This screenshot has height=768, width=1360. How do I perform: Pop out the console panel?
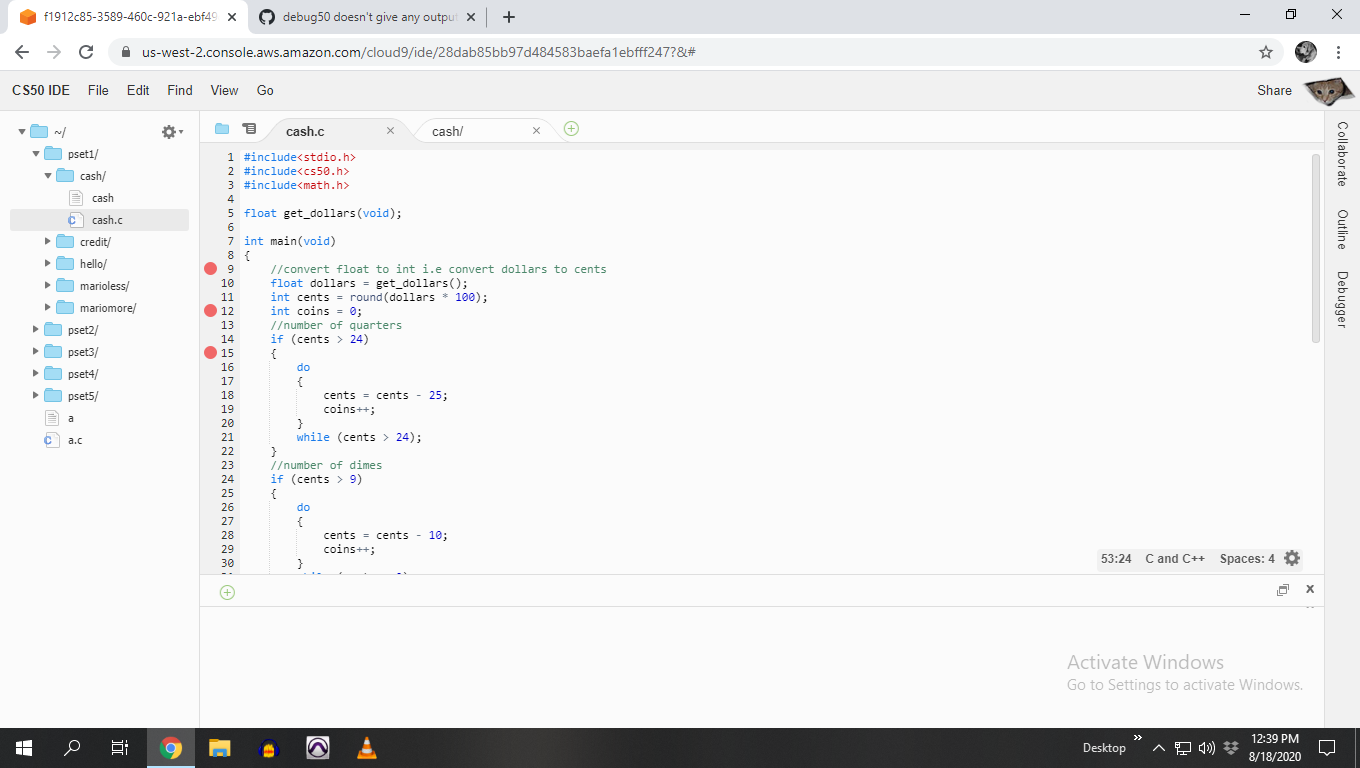pyautogui.click(x=1283, y=590)
